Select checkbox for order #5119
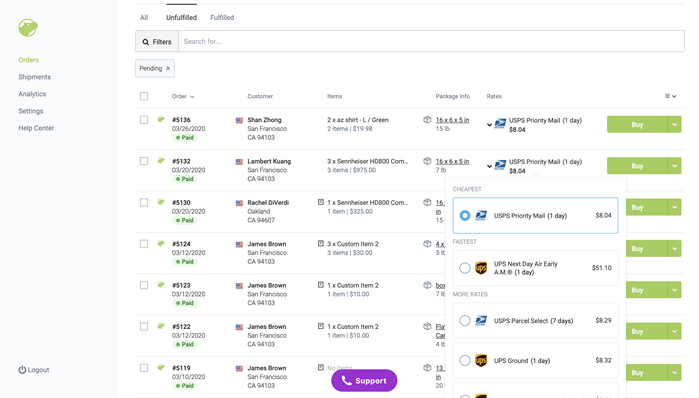699x398 pixels. click(144, 368)
